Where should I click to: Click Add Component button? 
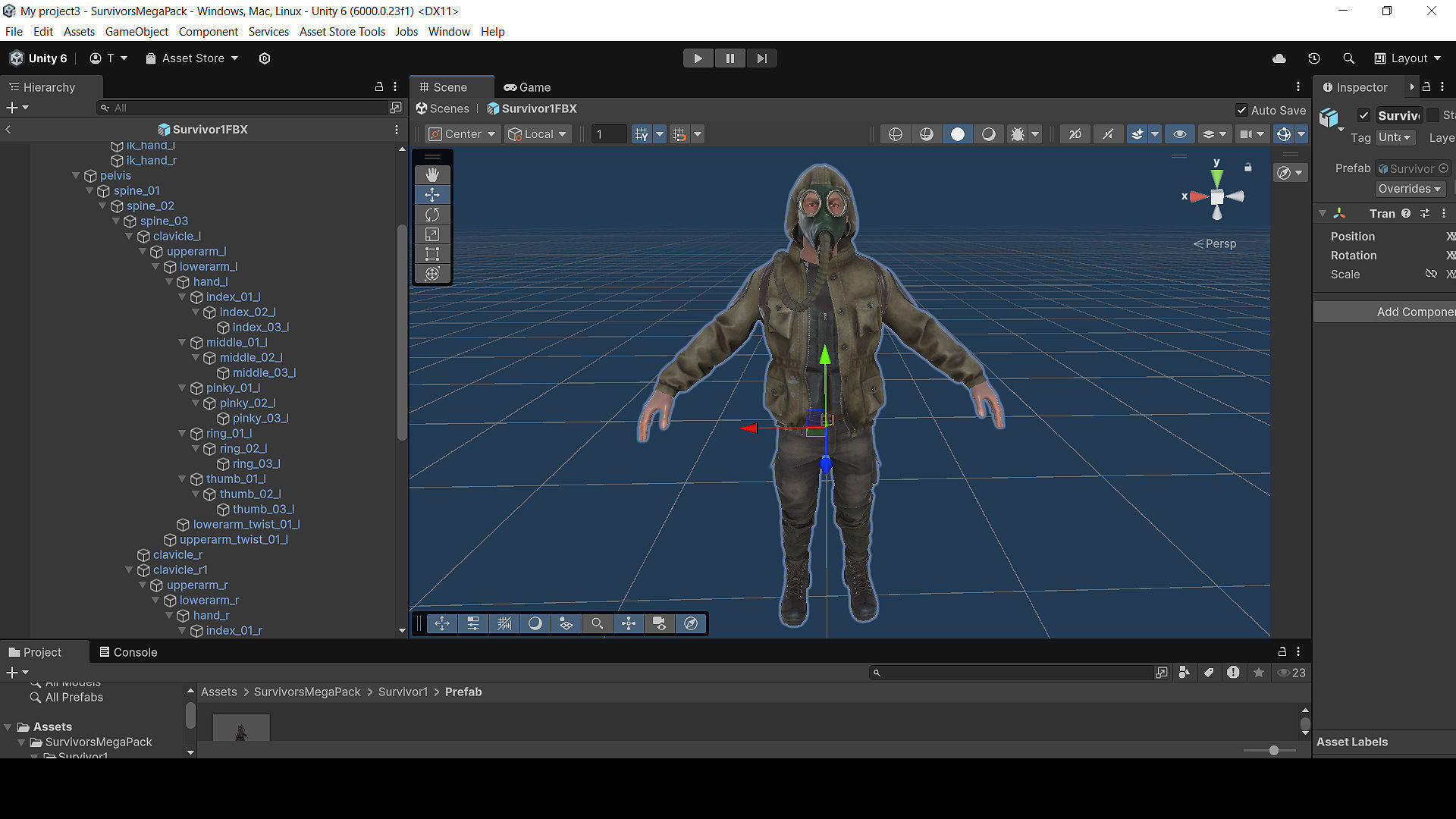coord(1385,312)
